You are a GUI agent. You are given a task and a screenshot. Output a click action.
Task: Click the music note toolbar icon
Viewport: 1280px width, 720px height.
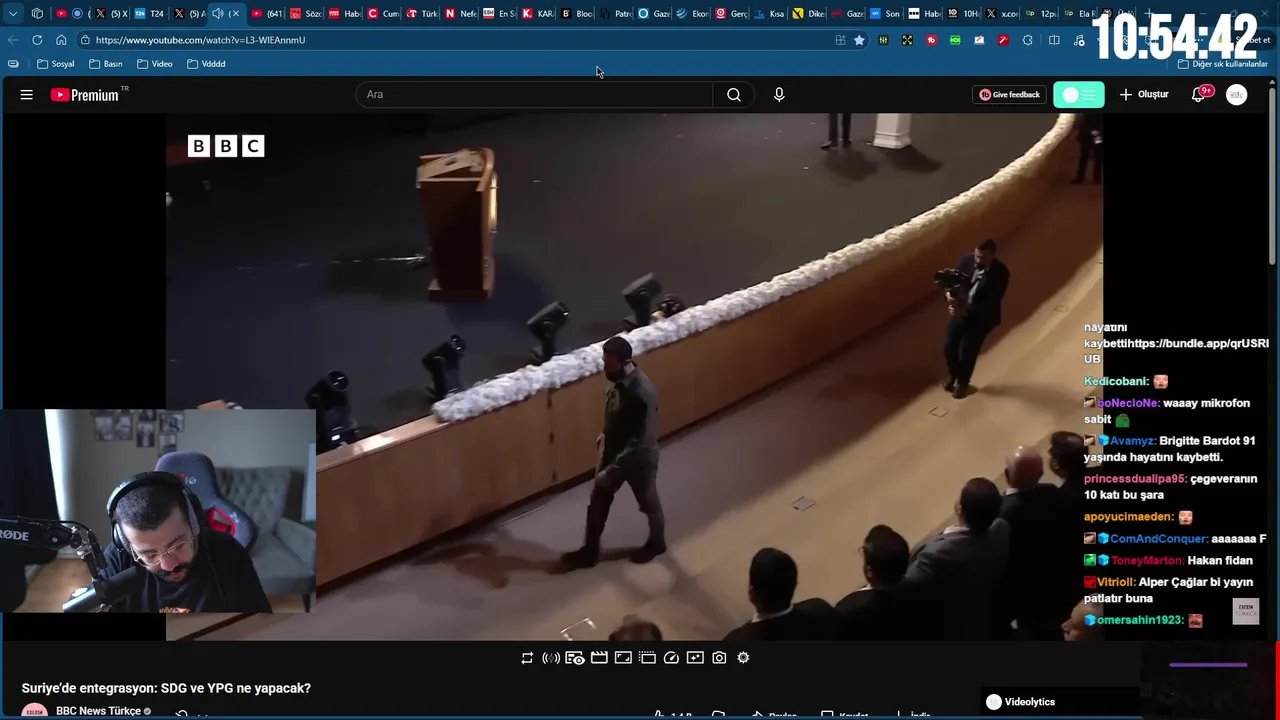click(x=1079, y=40)
